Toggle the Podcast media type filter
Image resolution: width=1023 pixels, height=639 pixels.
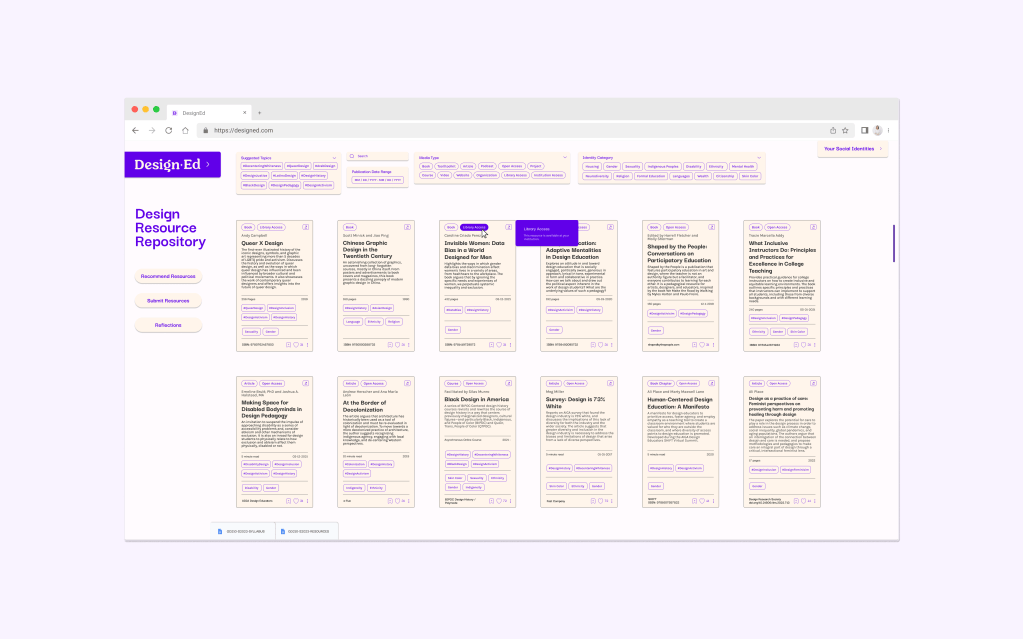tap(486, 166)
